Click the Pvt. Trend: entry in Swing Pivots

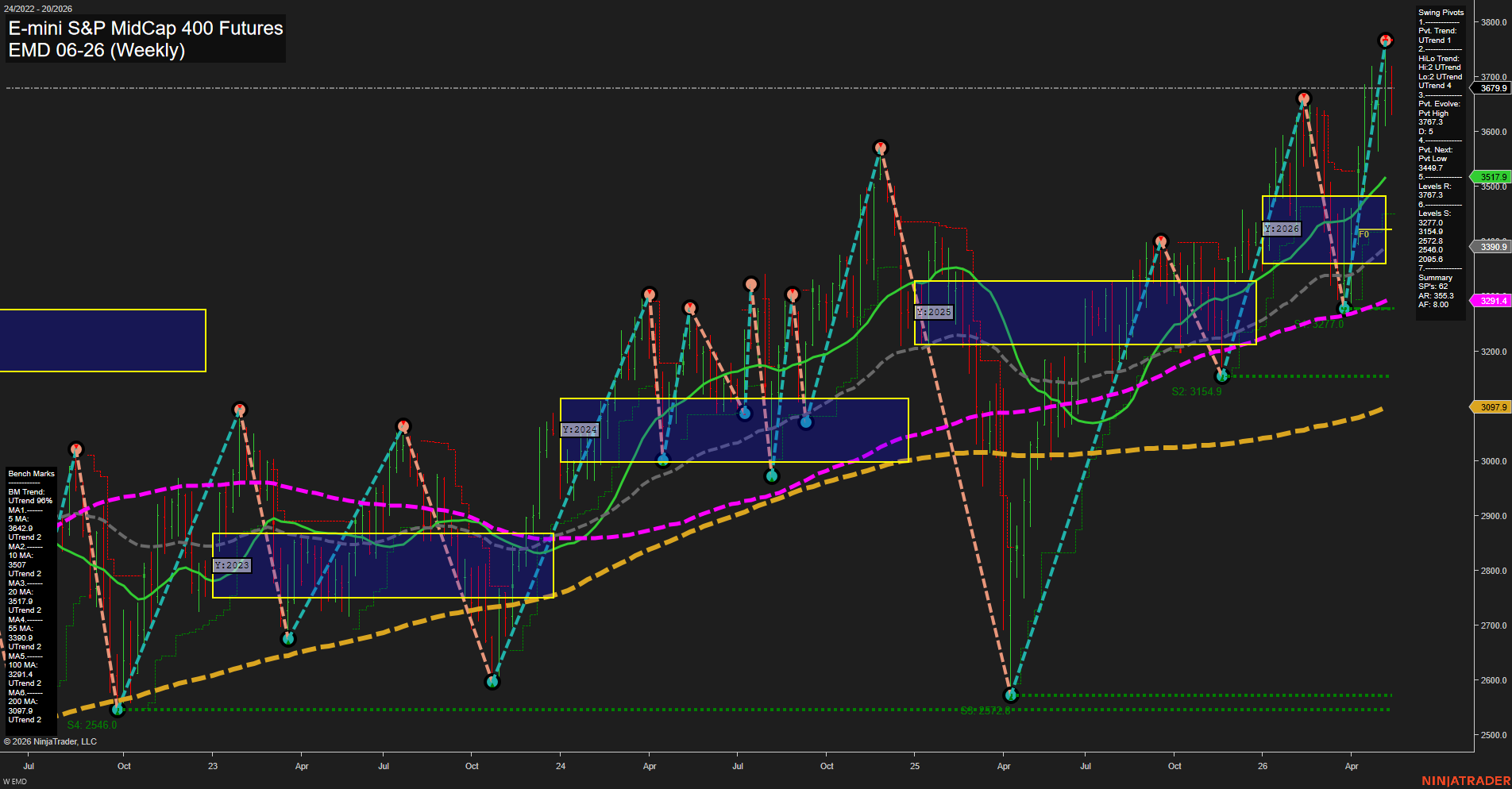[x=1437, y=31]
